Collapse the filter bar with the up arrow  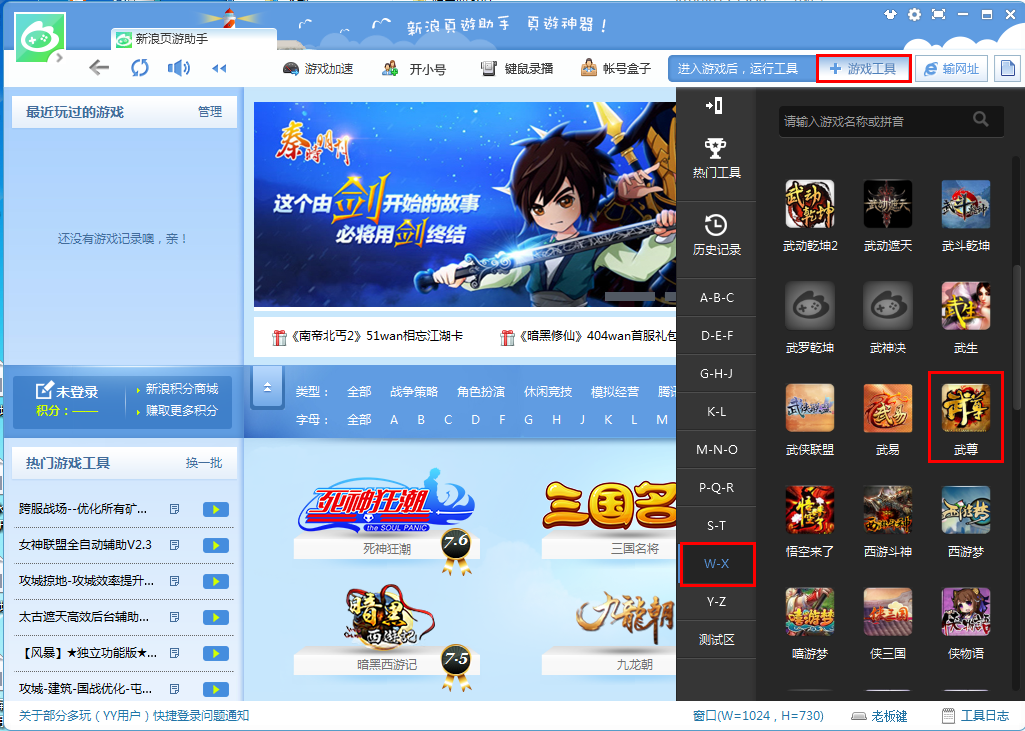(x=267, y=386)
